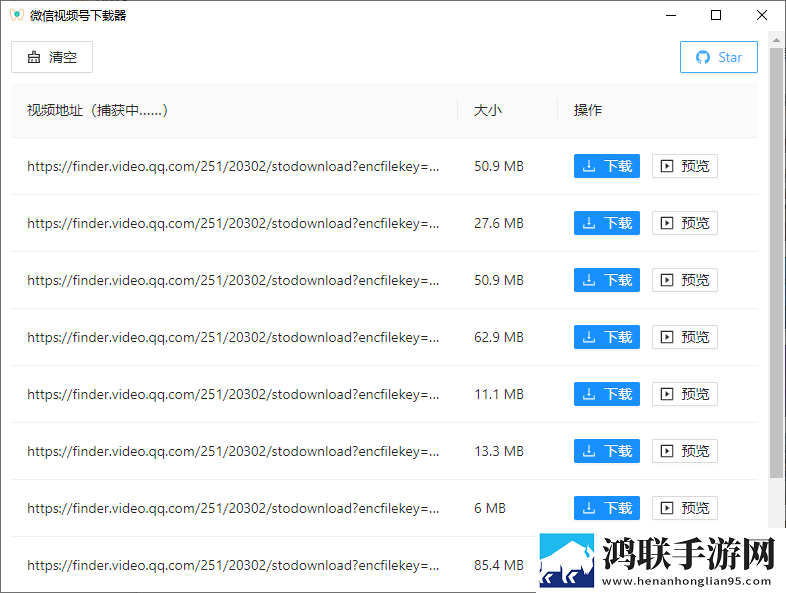Click the app logo in the title bar

click(x=17, y=15)
